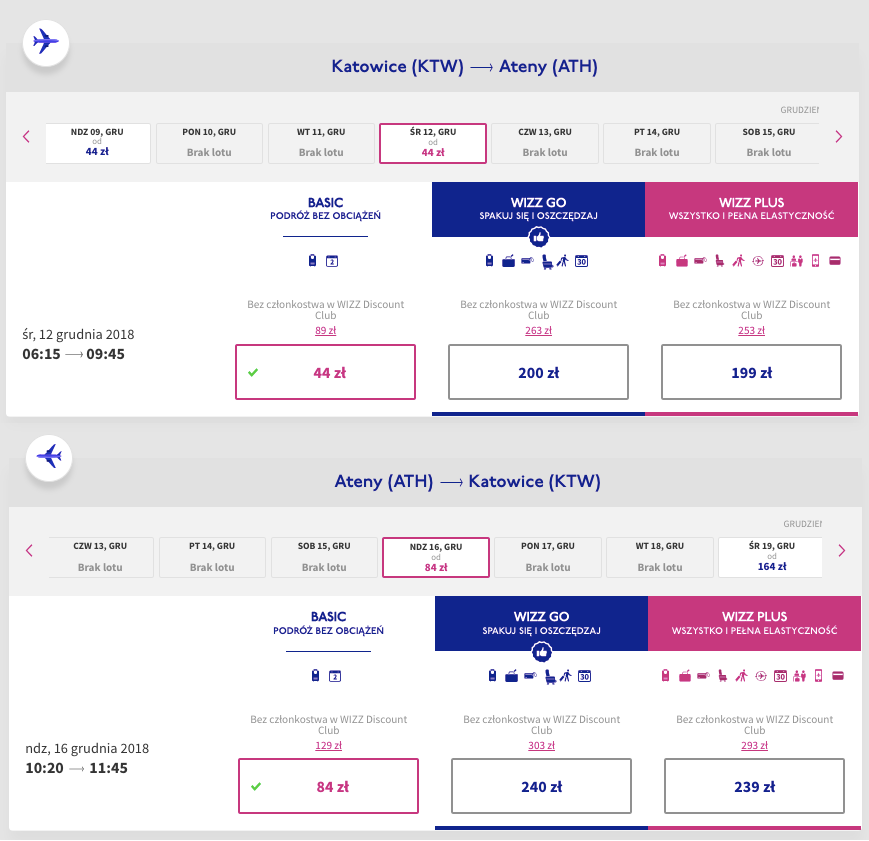
Task: Open the 89 zł non-member price link
Action: (325, 330)
